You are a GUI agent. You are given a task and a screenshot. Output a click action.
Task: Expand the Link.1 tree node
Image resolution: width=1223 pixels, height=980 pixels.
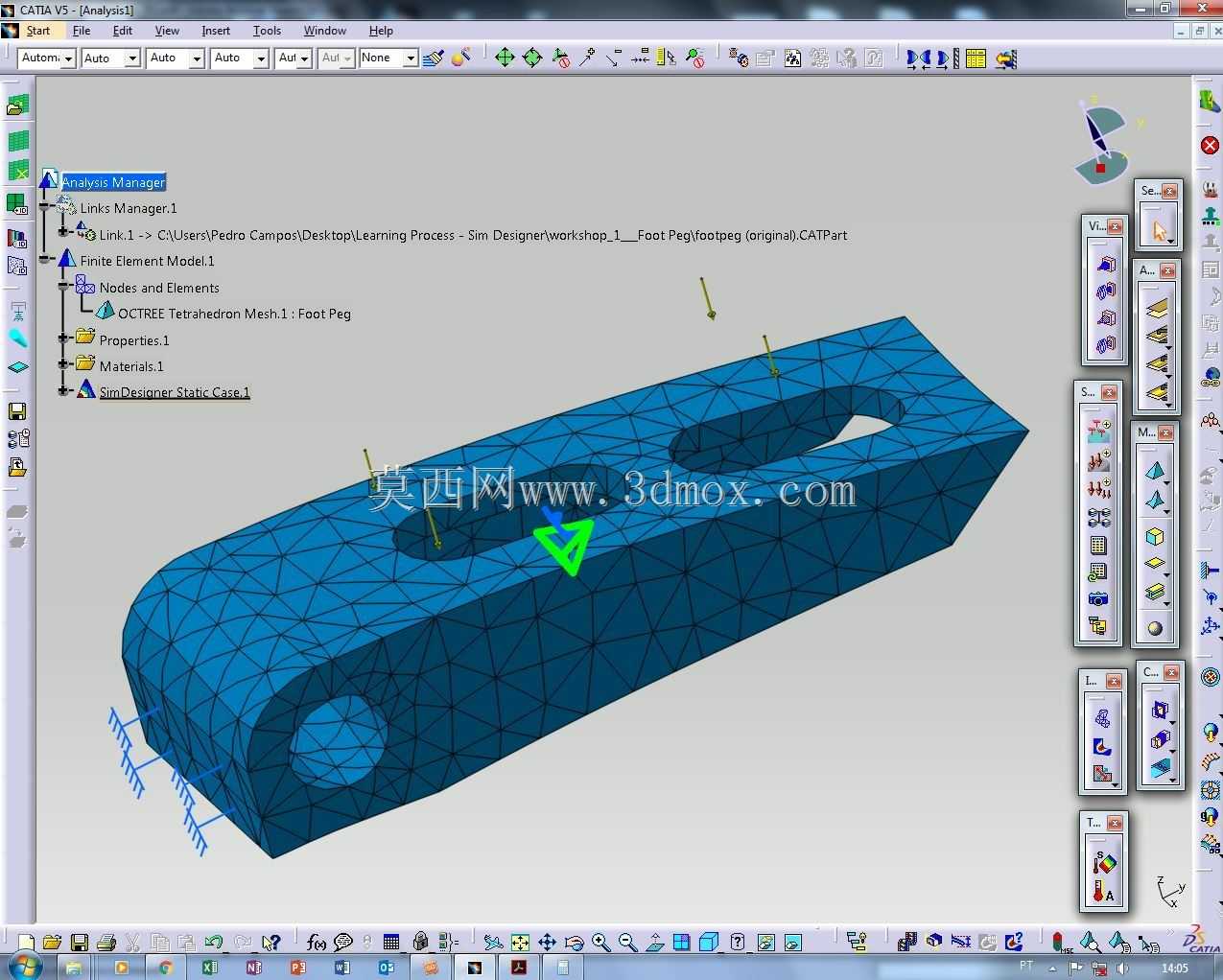coord(63,231)
